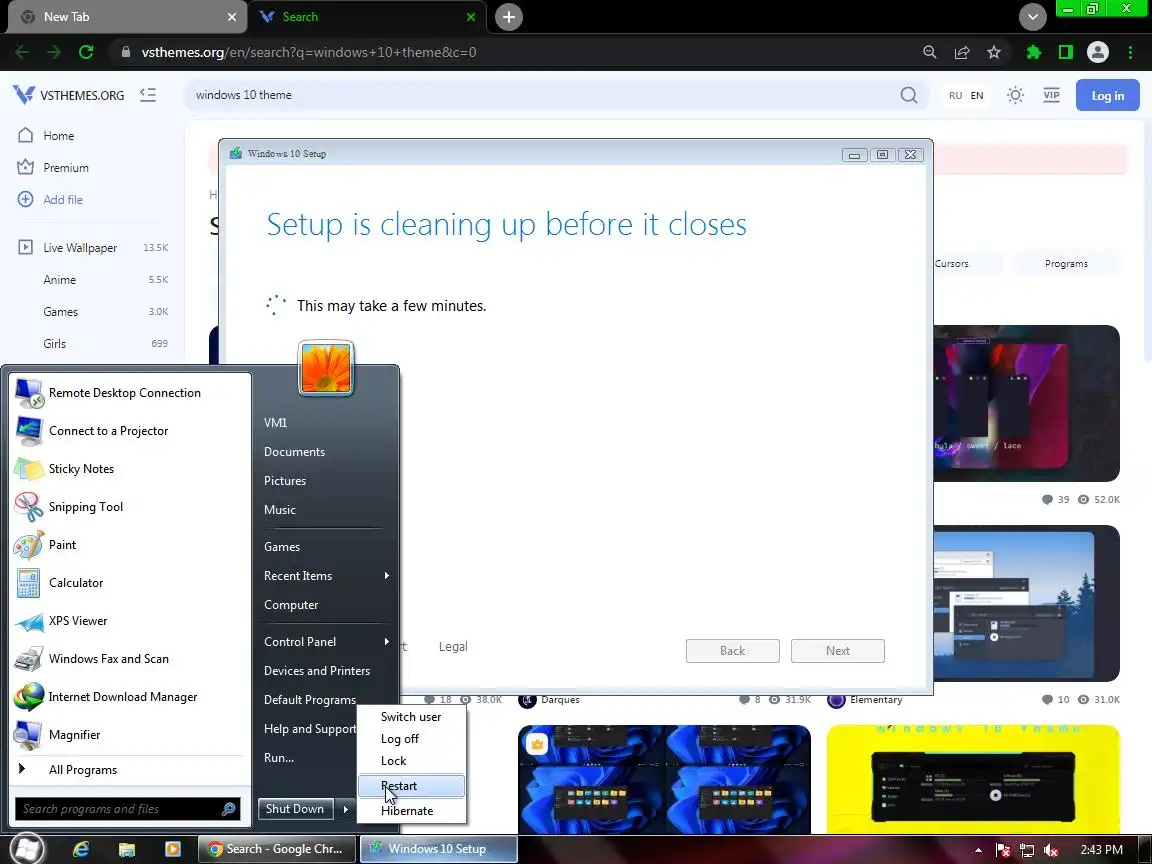Switch to Windows 10 Setup taskbar button
1152x864 pixels.
tap(439, 849)
